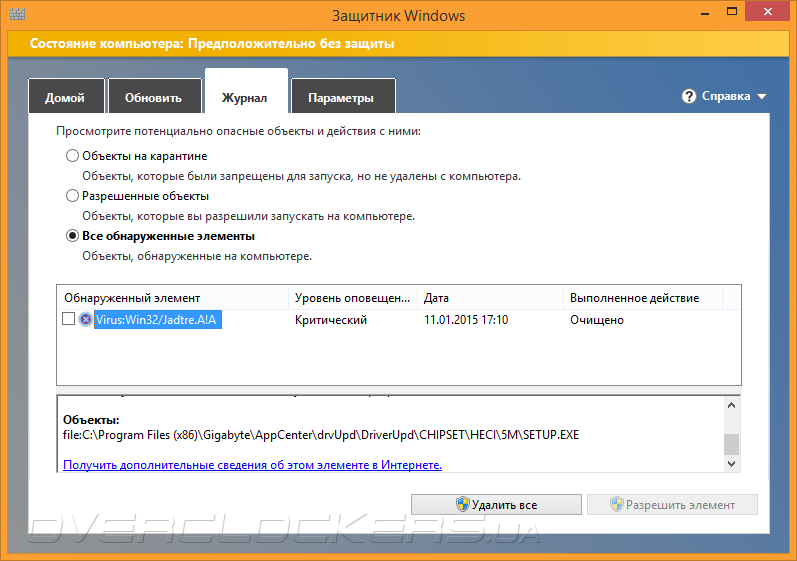The image size is (797, 561).
Task: Go to the Параметры tab
Action: coord(343,97)
